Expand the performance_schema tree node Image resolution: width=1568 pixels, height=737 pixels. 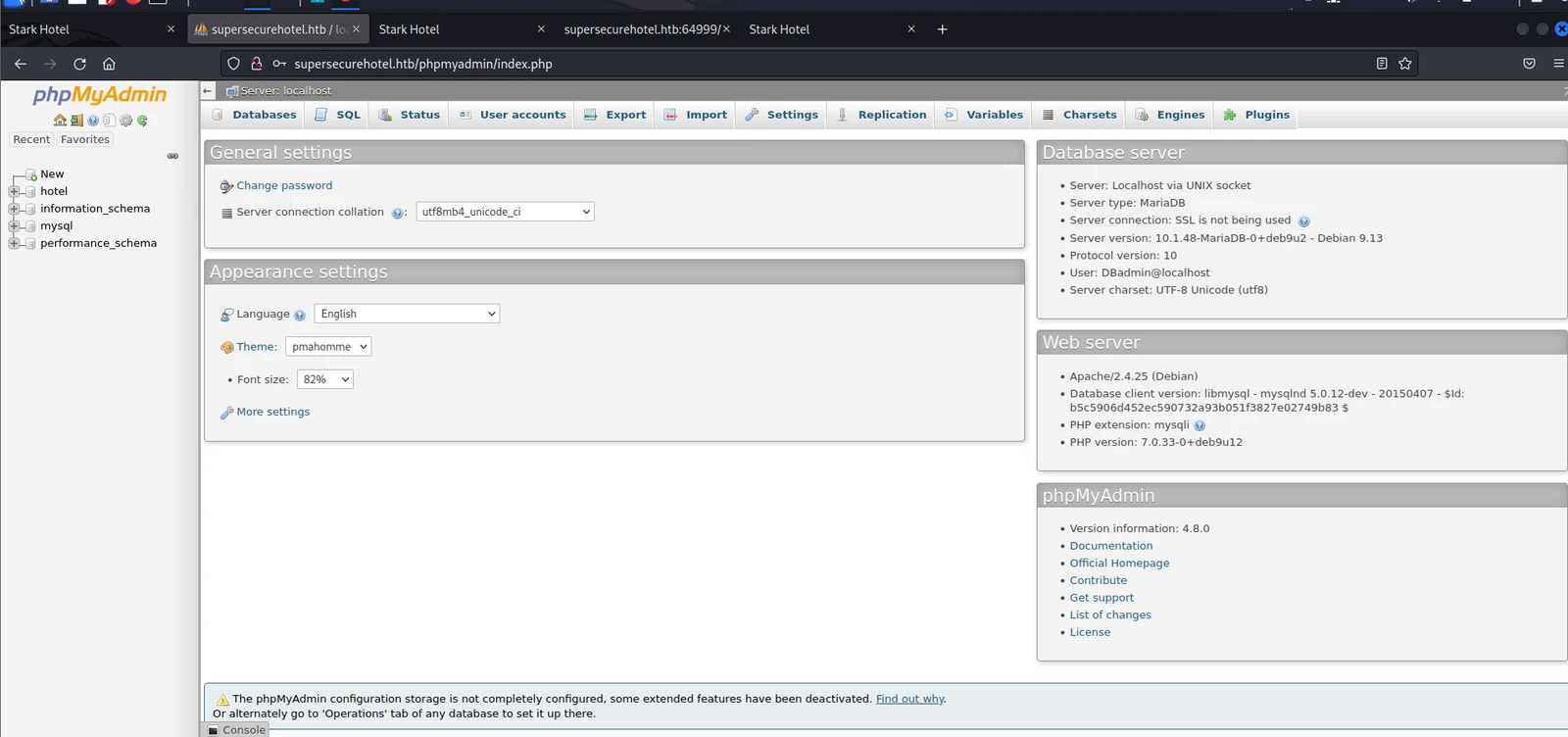click(x=14, y=243)
